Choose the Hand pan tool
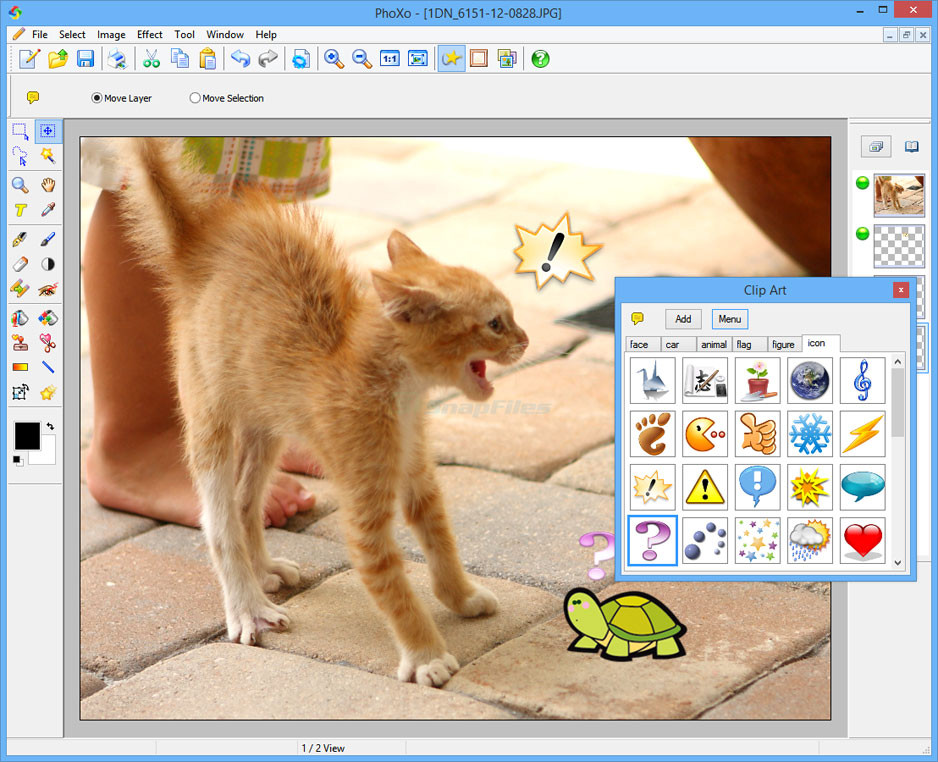The image size is (938, 762). [x=47, y=184]
